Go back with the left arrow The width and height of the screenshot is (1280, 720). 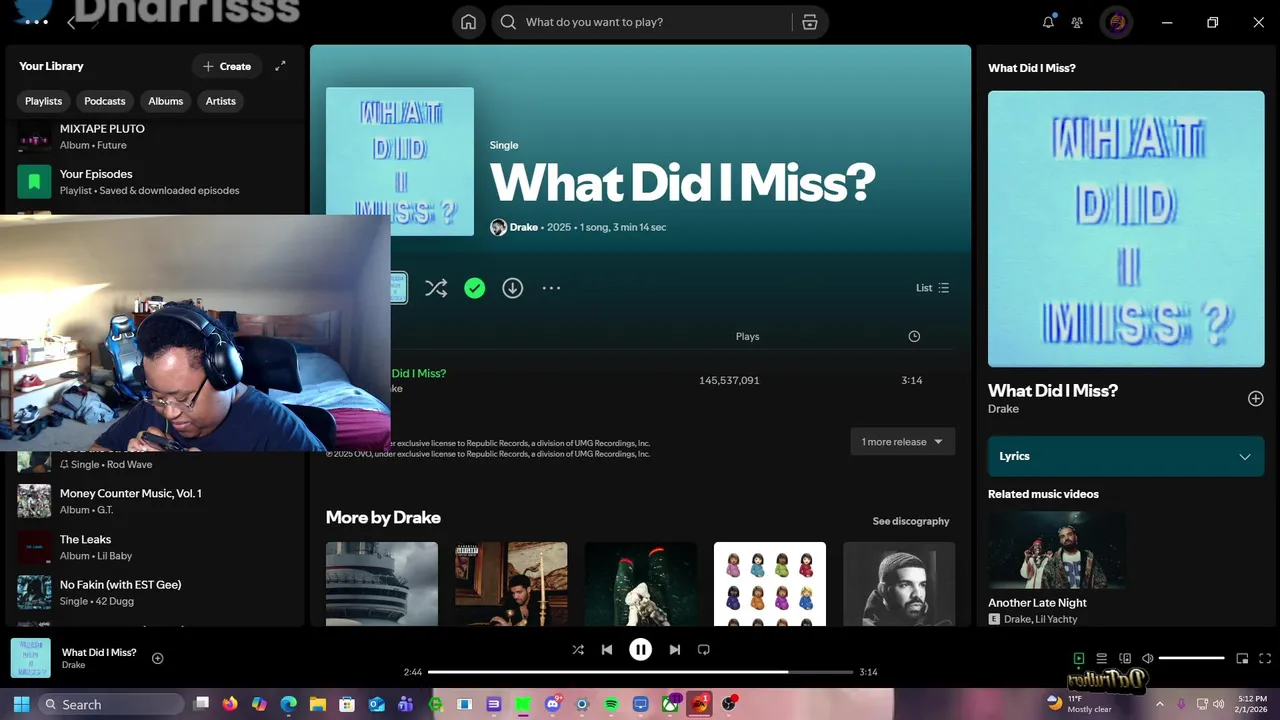(71, 22)
